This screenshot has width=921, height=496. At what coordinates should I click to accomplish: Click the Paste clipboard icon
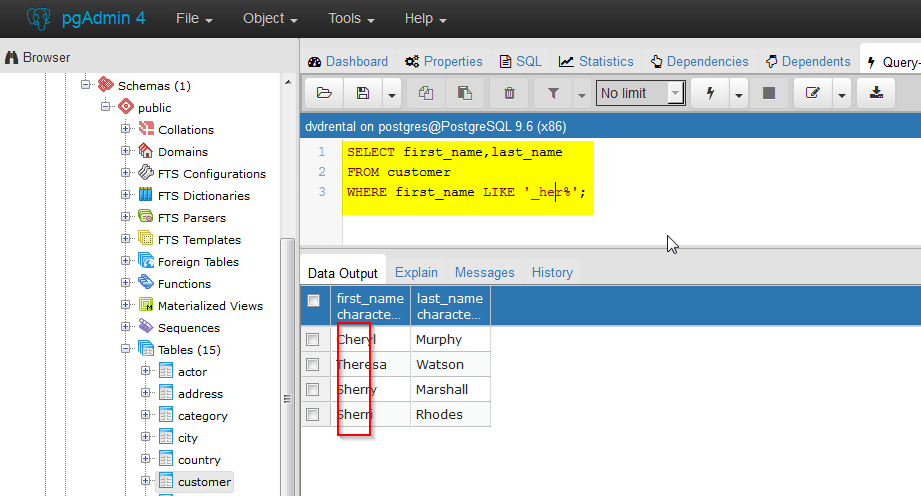(x=465, y=93)
